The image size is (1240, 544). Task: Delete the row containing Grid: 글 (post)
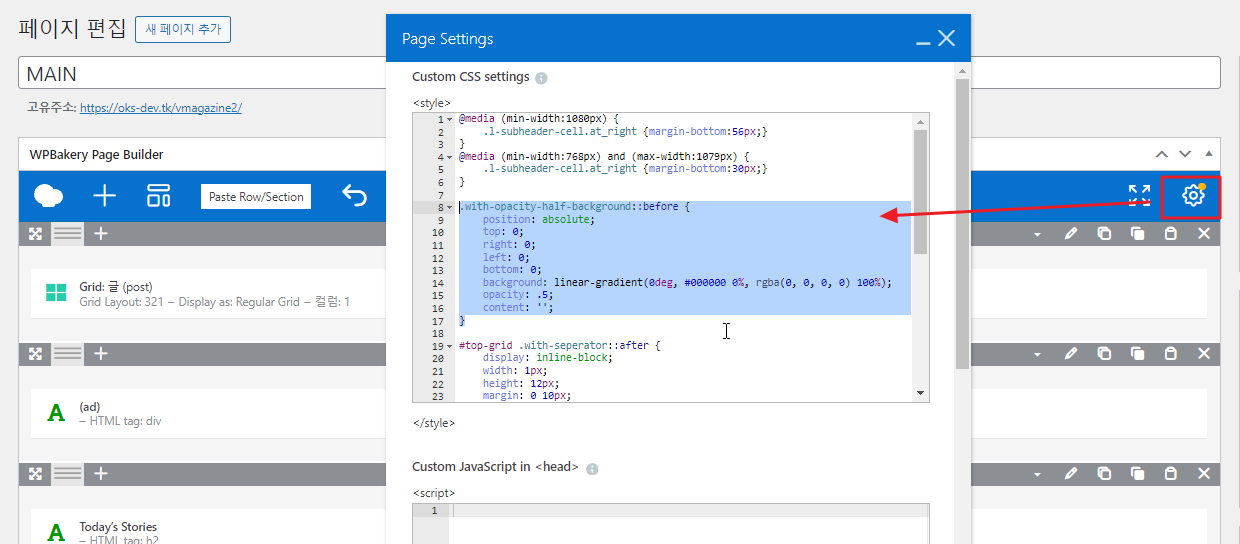click(x=1204, y=234)
